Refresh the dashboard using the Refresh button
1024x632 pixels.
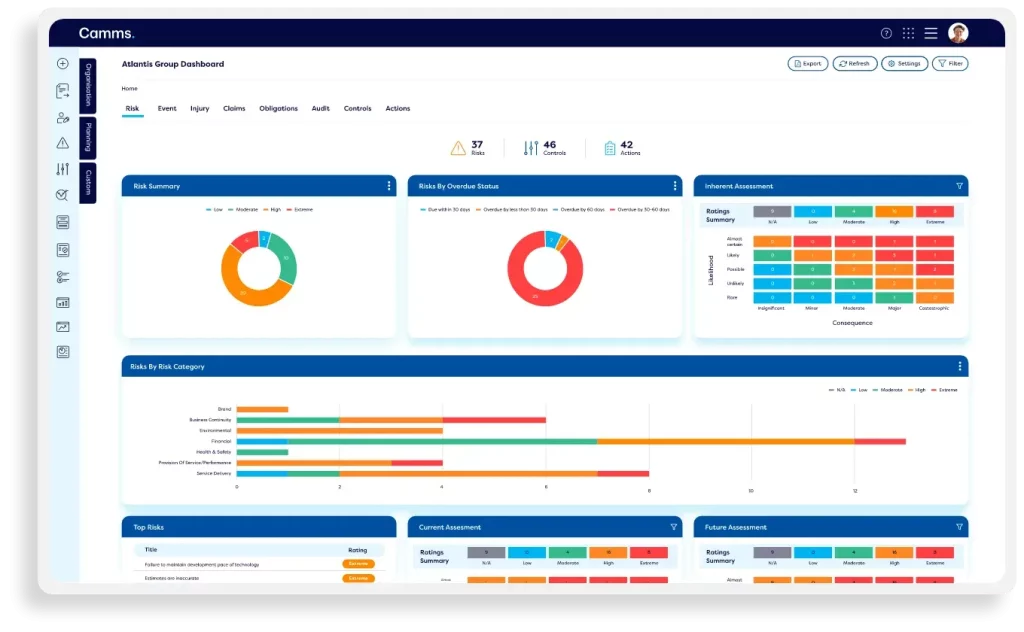[x=855, y=63]
